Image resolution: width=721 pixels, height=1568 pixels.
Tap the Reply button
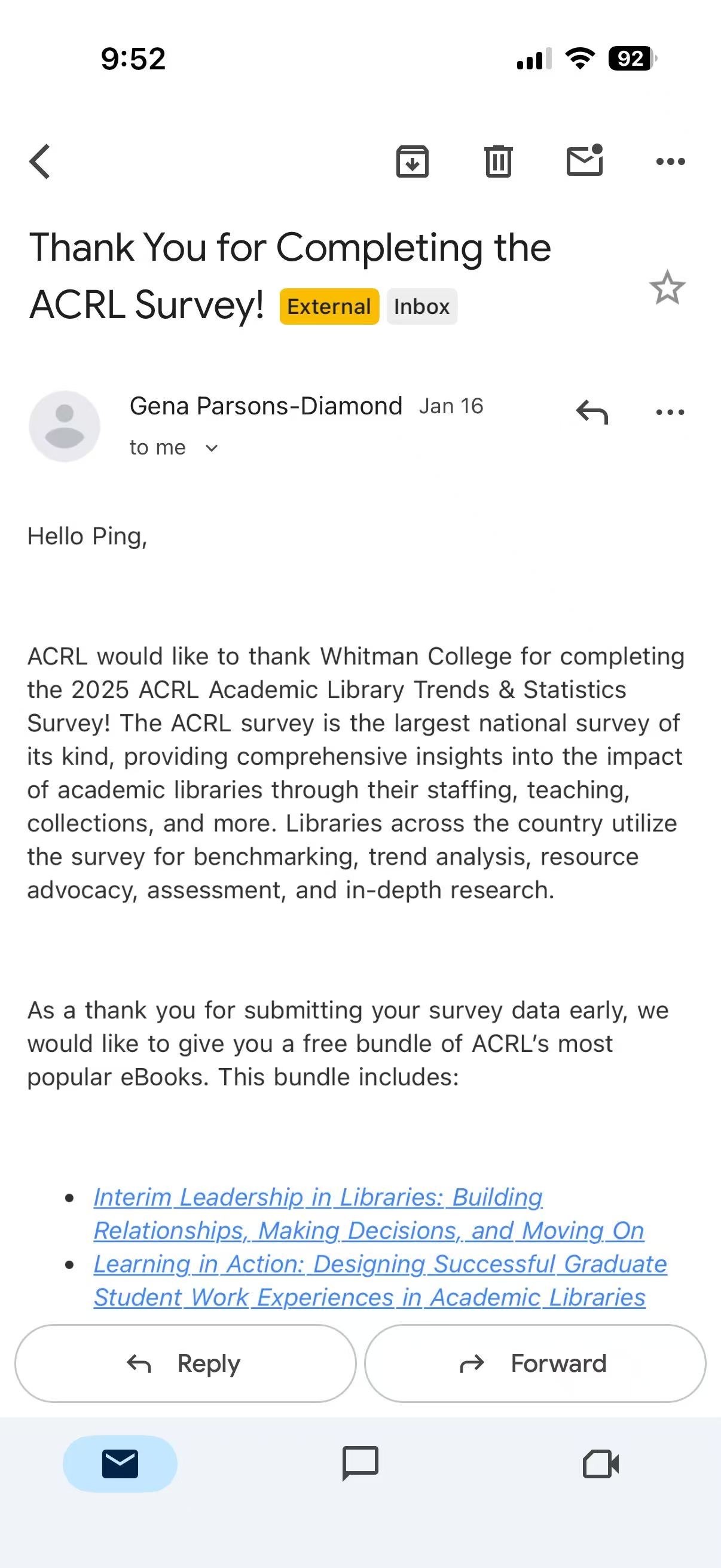coord(185,1363)
